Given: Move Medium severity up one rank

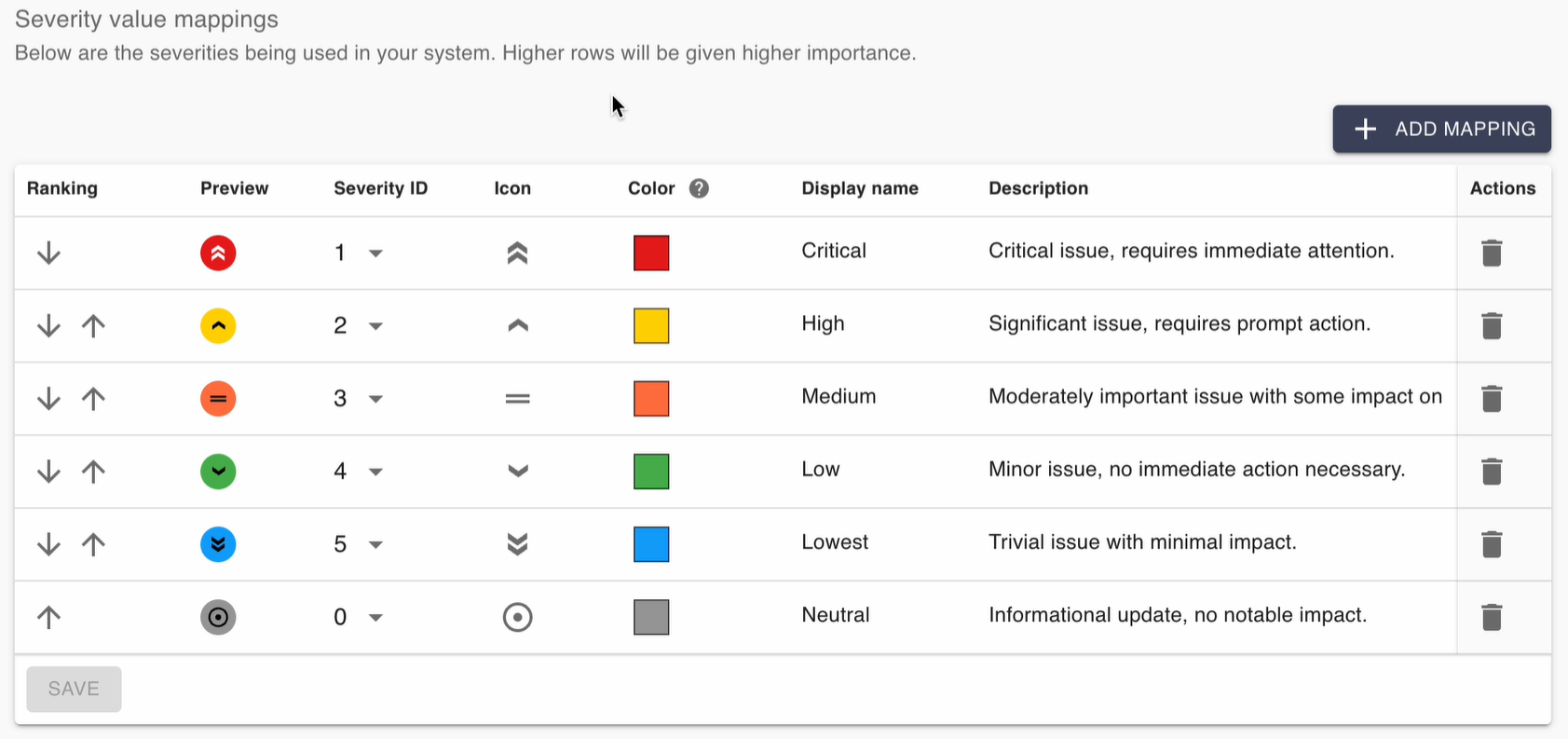Looking at the screenshot, I should (x=93, y=399).
